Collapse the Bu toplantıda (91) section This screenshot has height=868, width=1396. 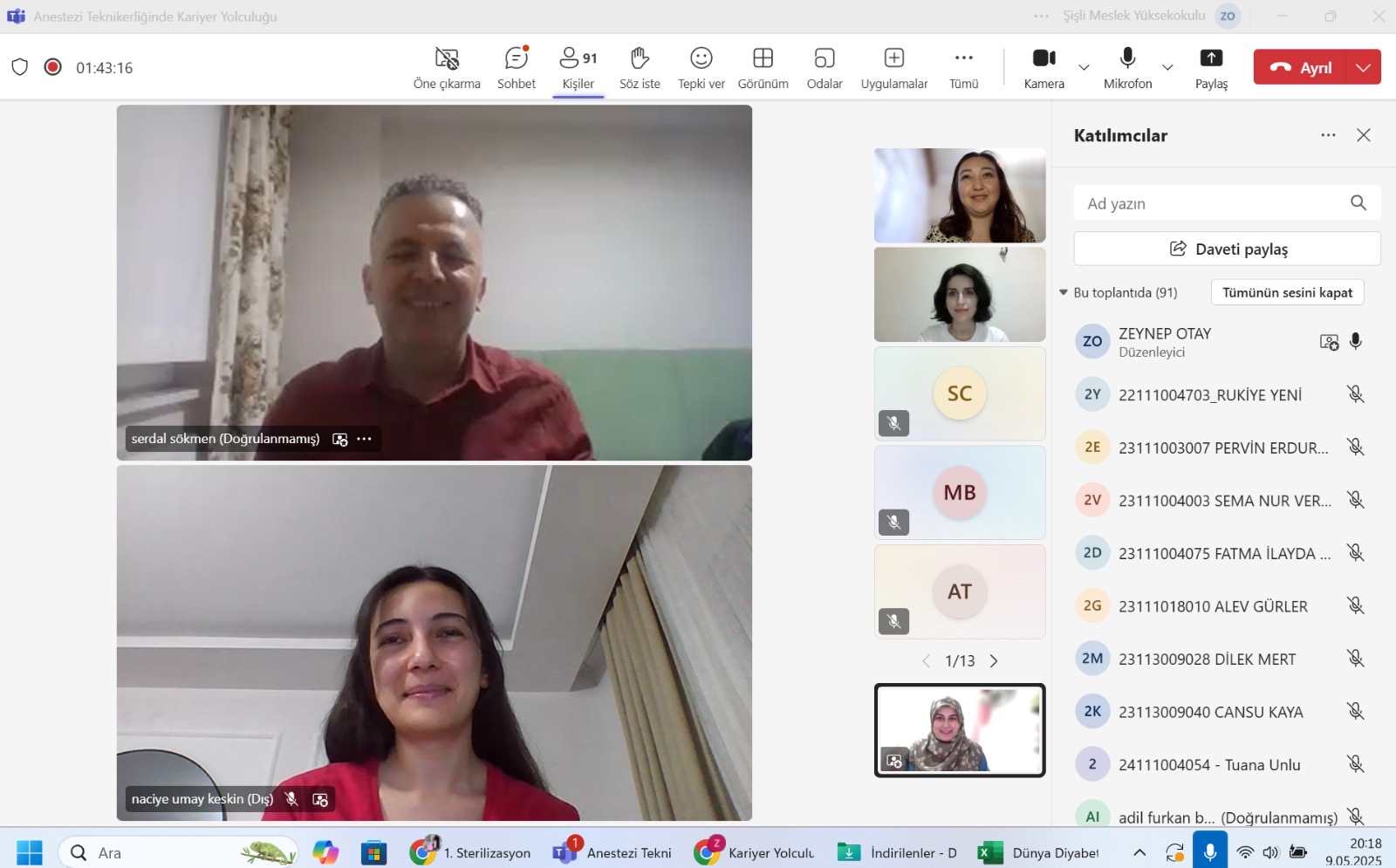(1064, 292)
